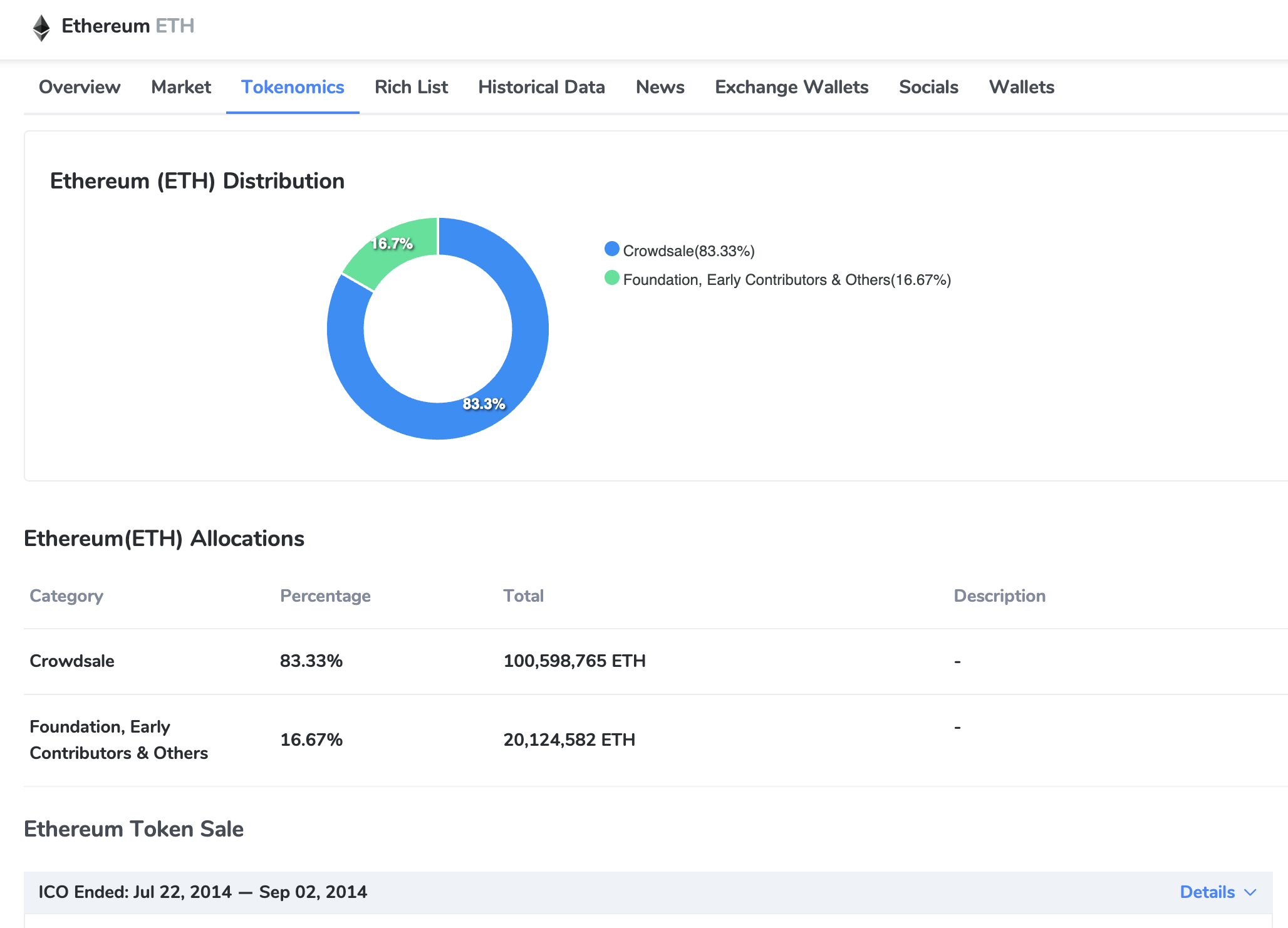Click the Category column header

[66, 596]
